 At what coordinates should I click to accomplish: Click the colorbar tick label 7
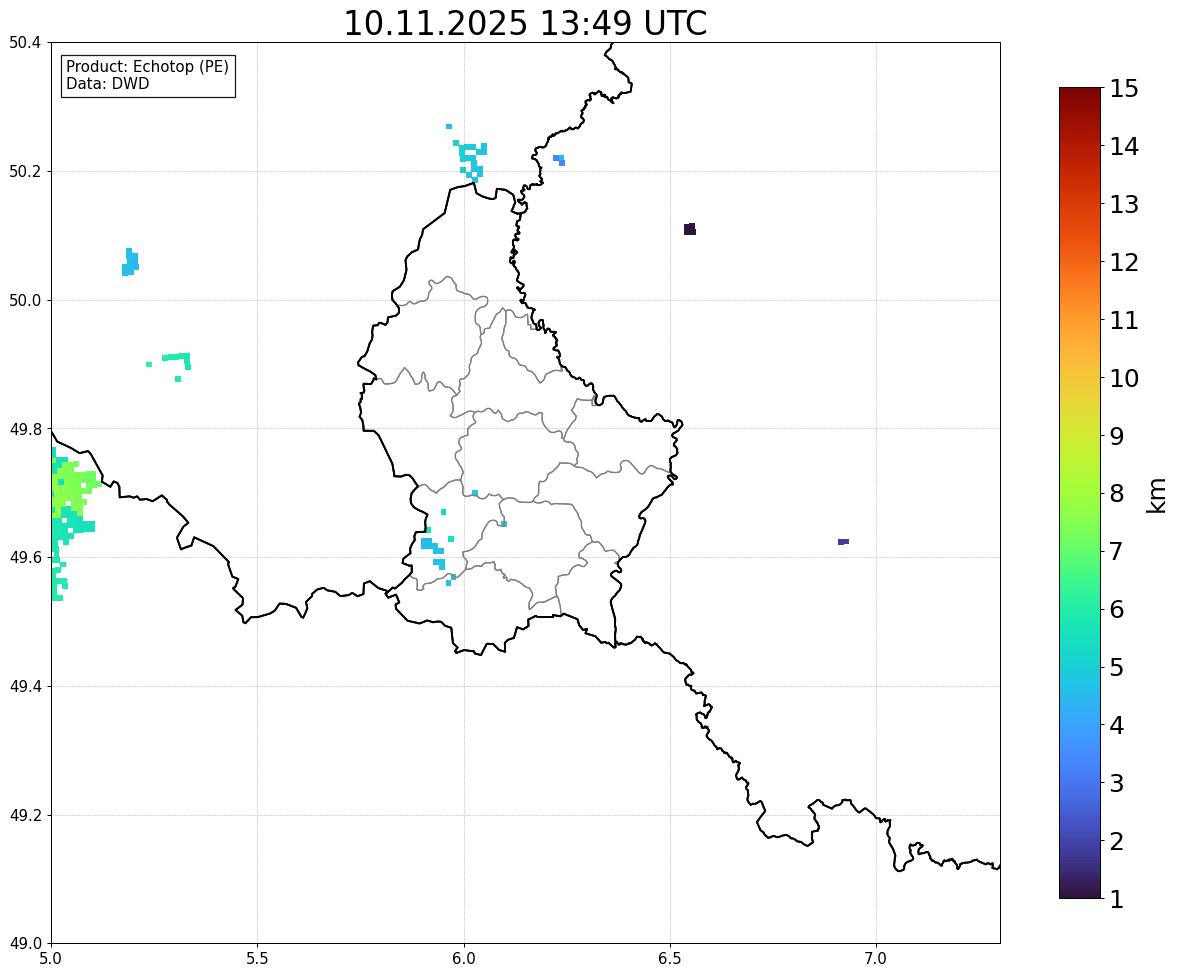click(1117, 551)
